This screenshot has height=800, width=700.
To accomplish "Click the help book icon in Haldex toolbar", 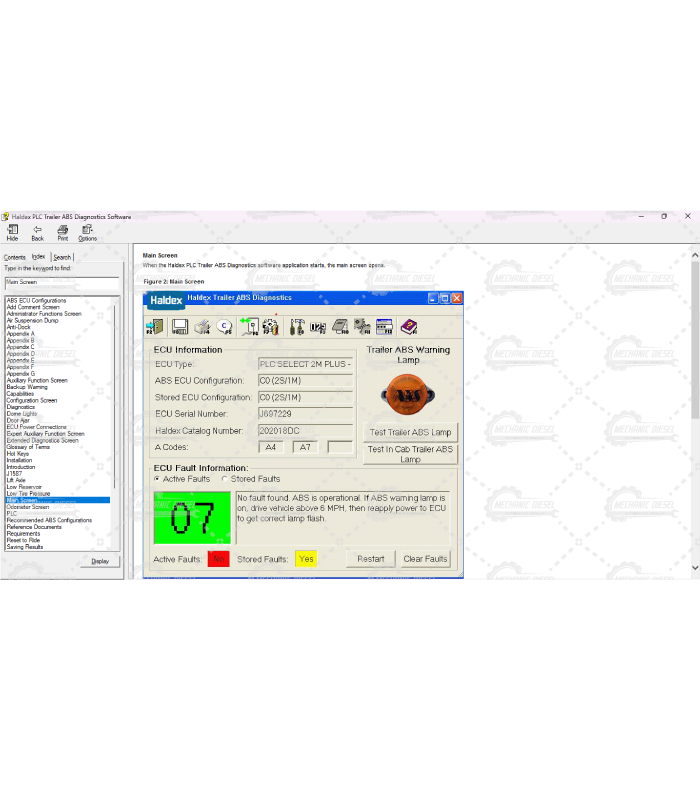I will [x=408, y=326].
